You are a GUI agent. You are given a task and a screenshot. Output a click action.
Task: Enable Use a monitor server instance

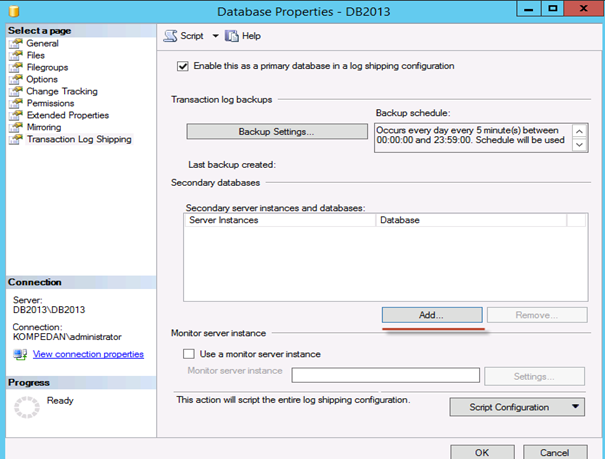coord(189,354)
